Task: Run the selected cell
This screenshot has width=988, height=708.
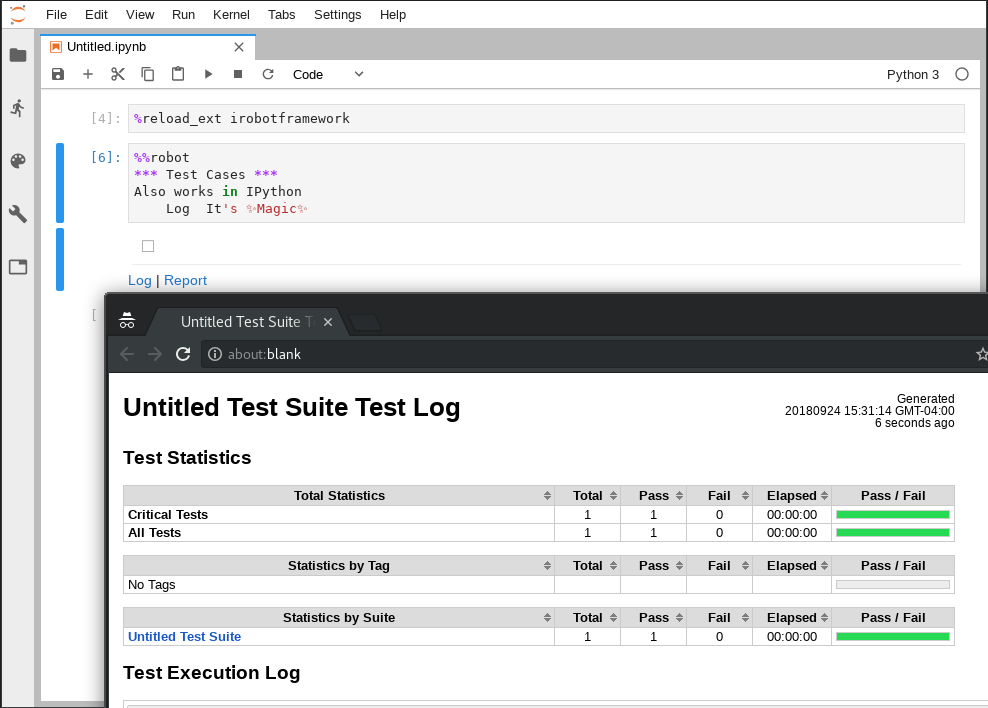Action: 208,74
